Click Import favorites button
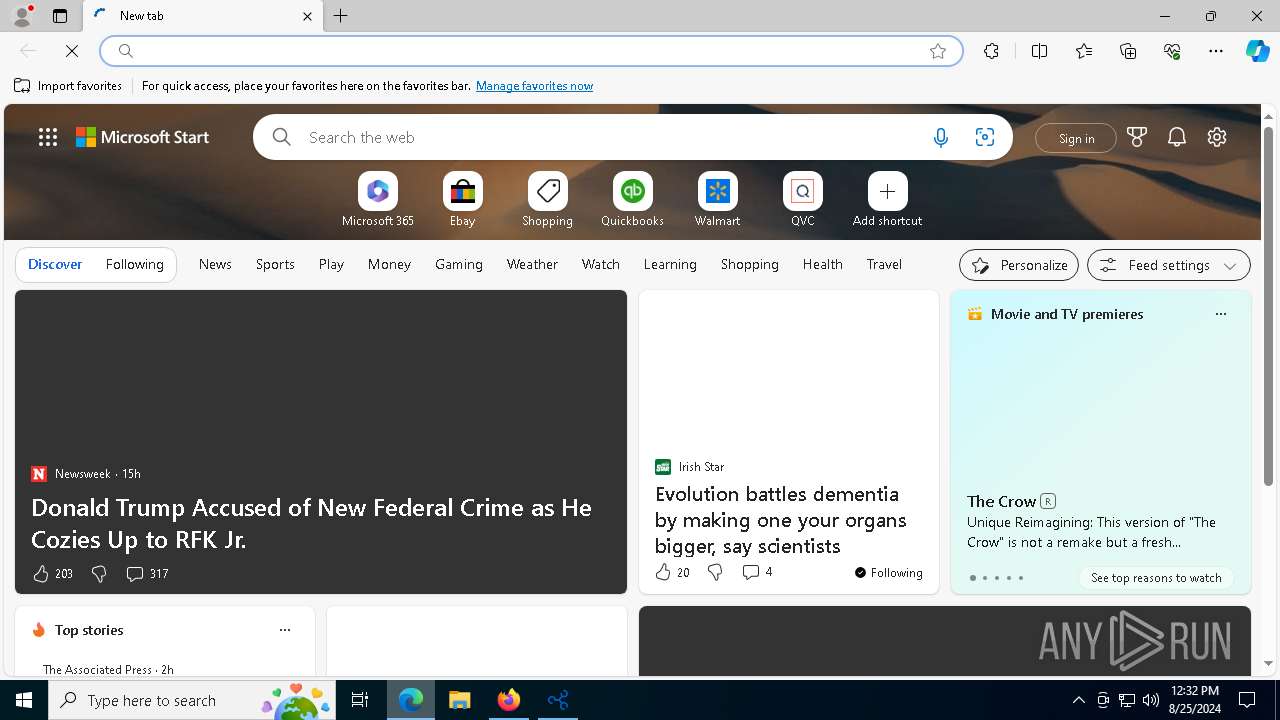This screenshot has height=720, width=1280. tap(68, 86)
